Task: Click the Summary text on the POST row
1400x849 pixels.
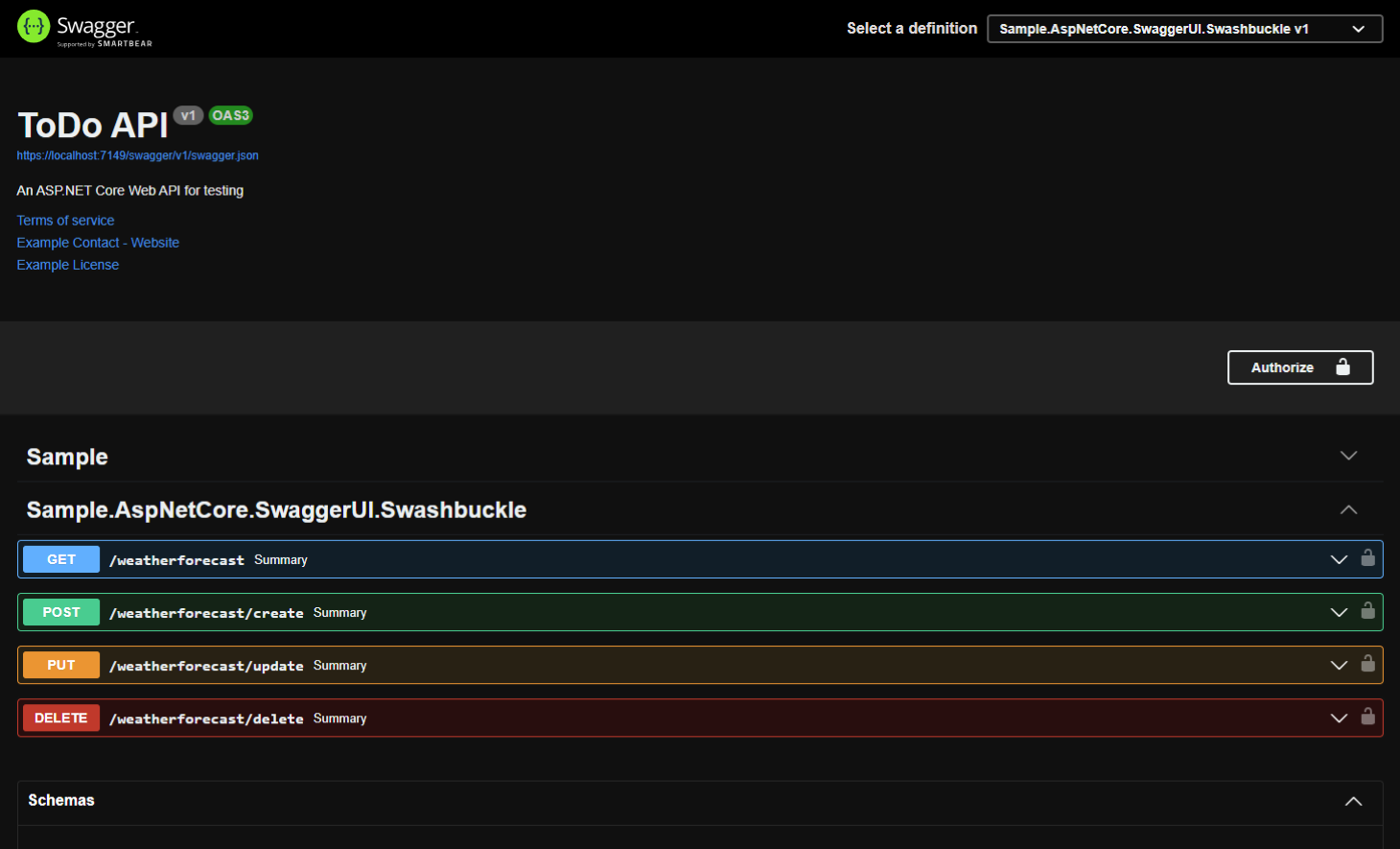Action: click(340, 612)
